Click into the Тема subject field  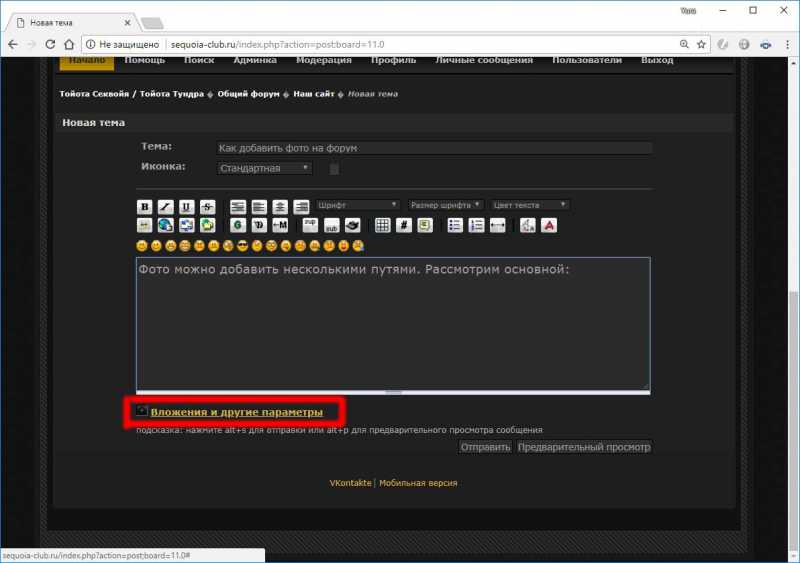(x=434, y=148)
